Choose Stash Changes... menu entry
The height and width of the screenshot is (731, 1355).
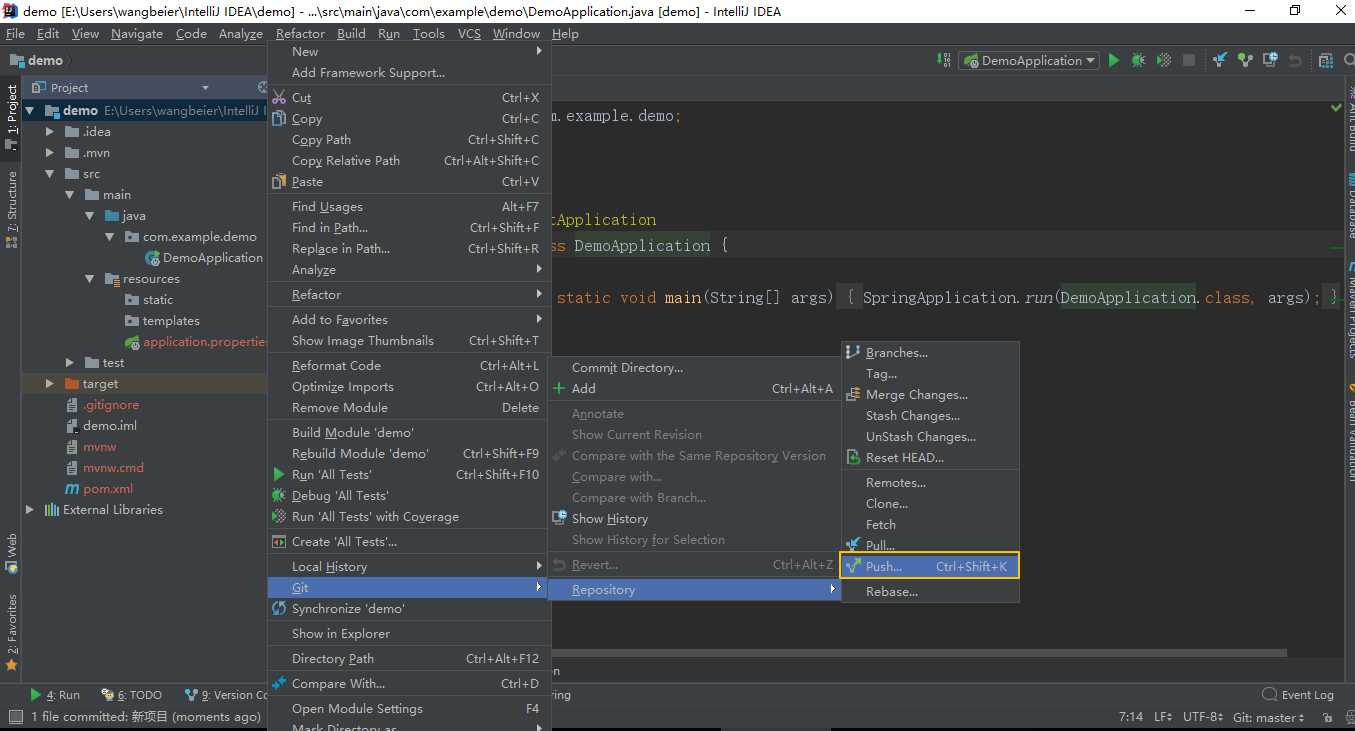930,415
